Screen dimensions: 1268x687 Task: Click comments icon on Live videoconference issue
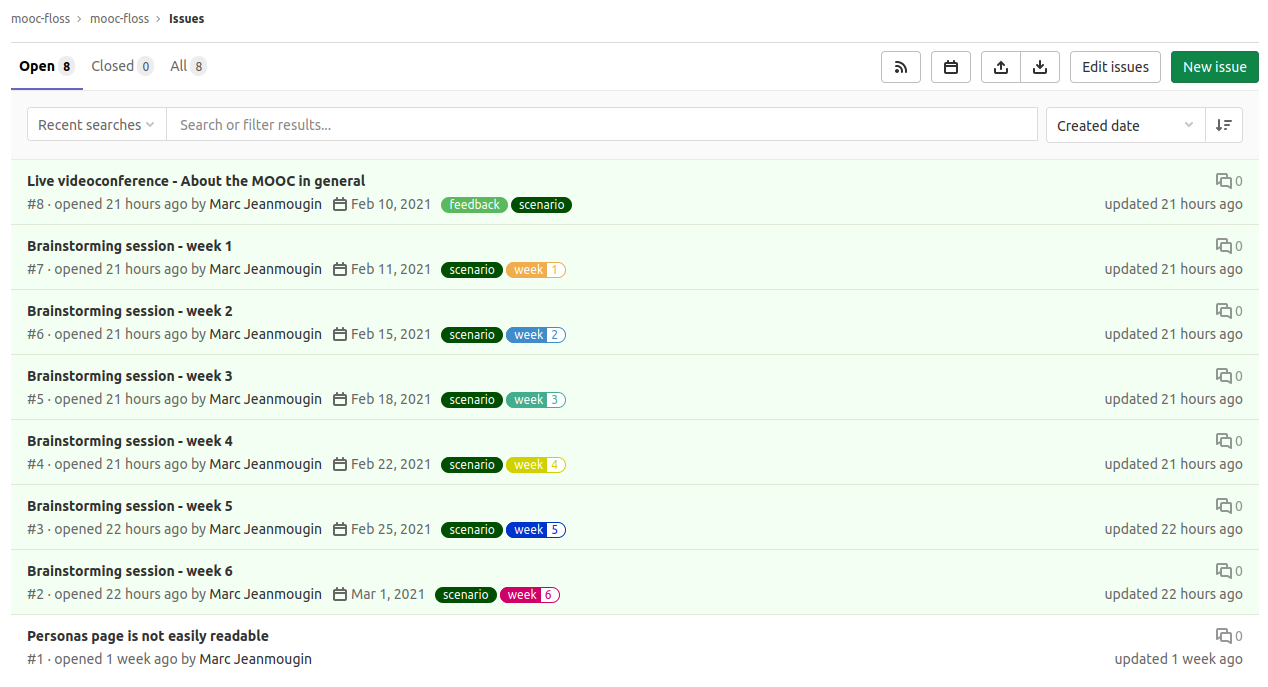pos(1224,181)
